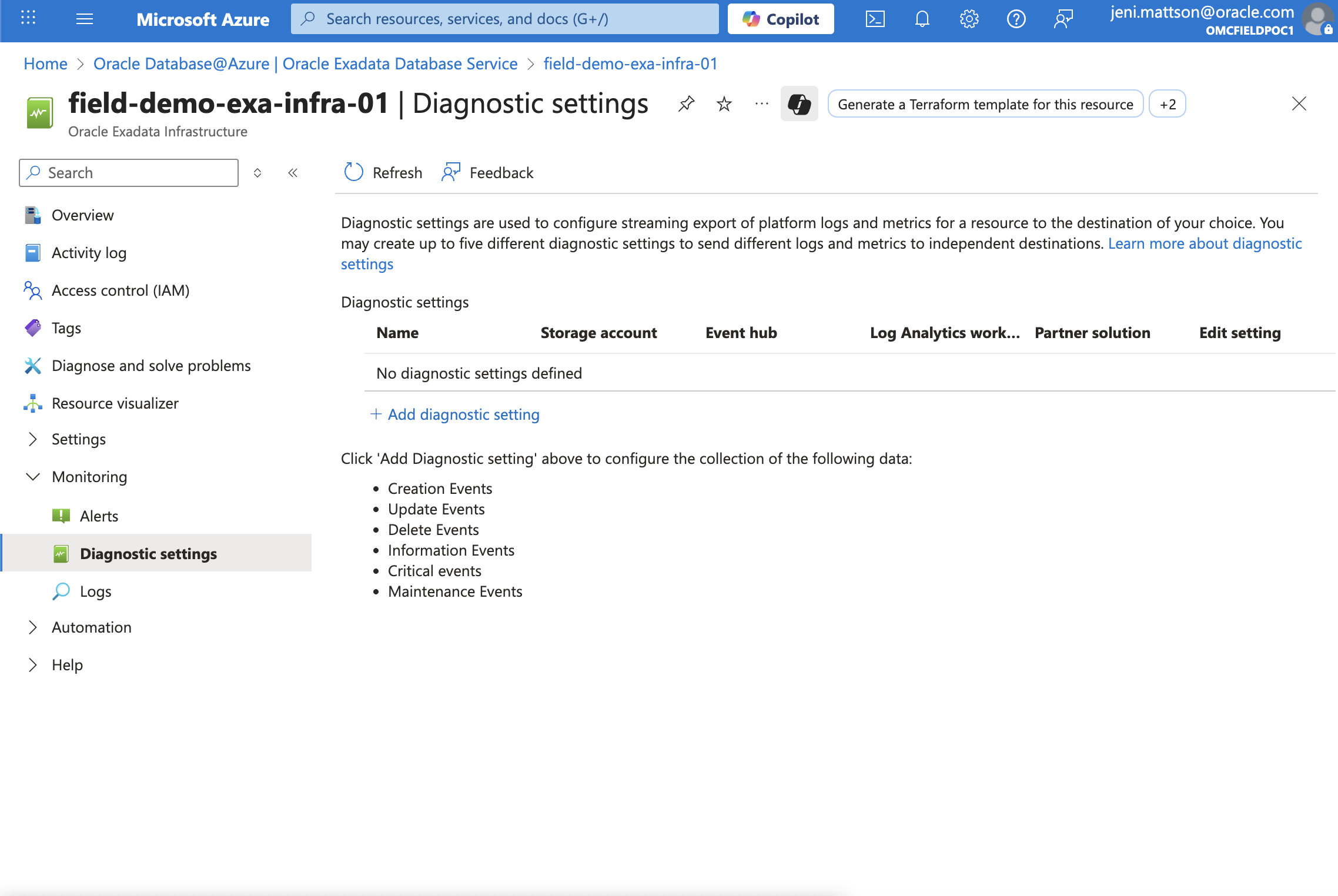1338x896 pixels.
Task: Open Cloud Shell from the top bar
Action: [875, 18]
